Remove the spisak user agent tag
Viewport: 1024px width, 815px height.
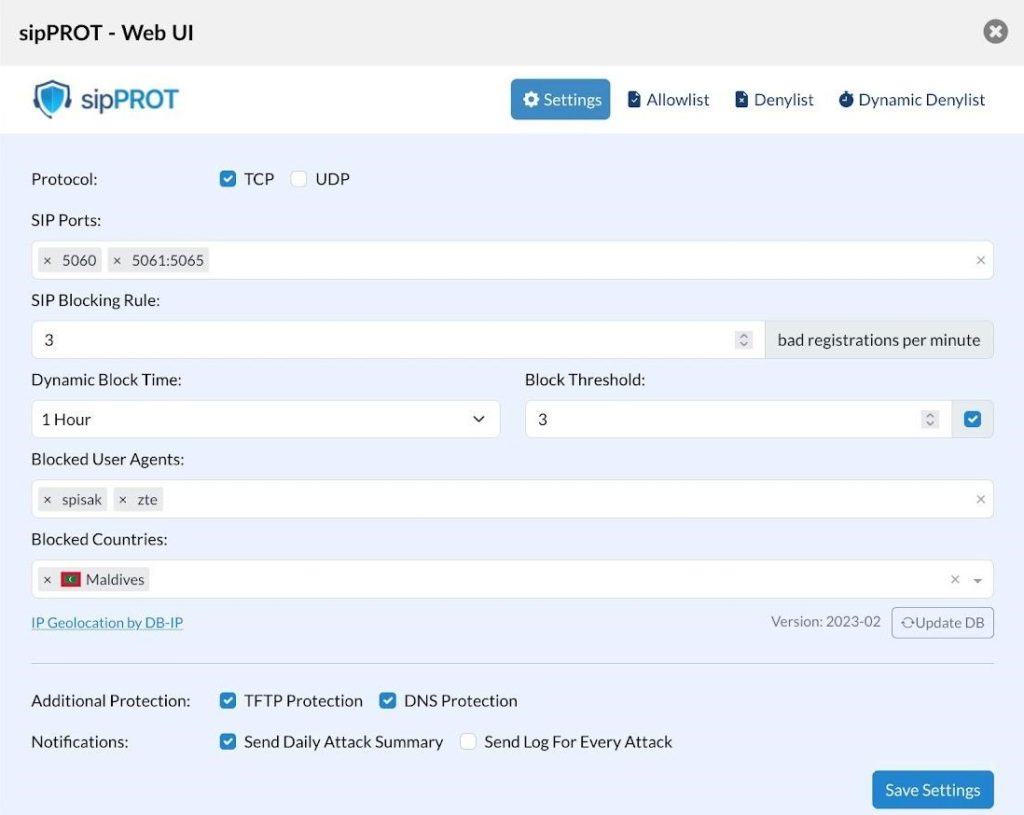(47, 500)
